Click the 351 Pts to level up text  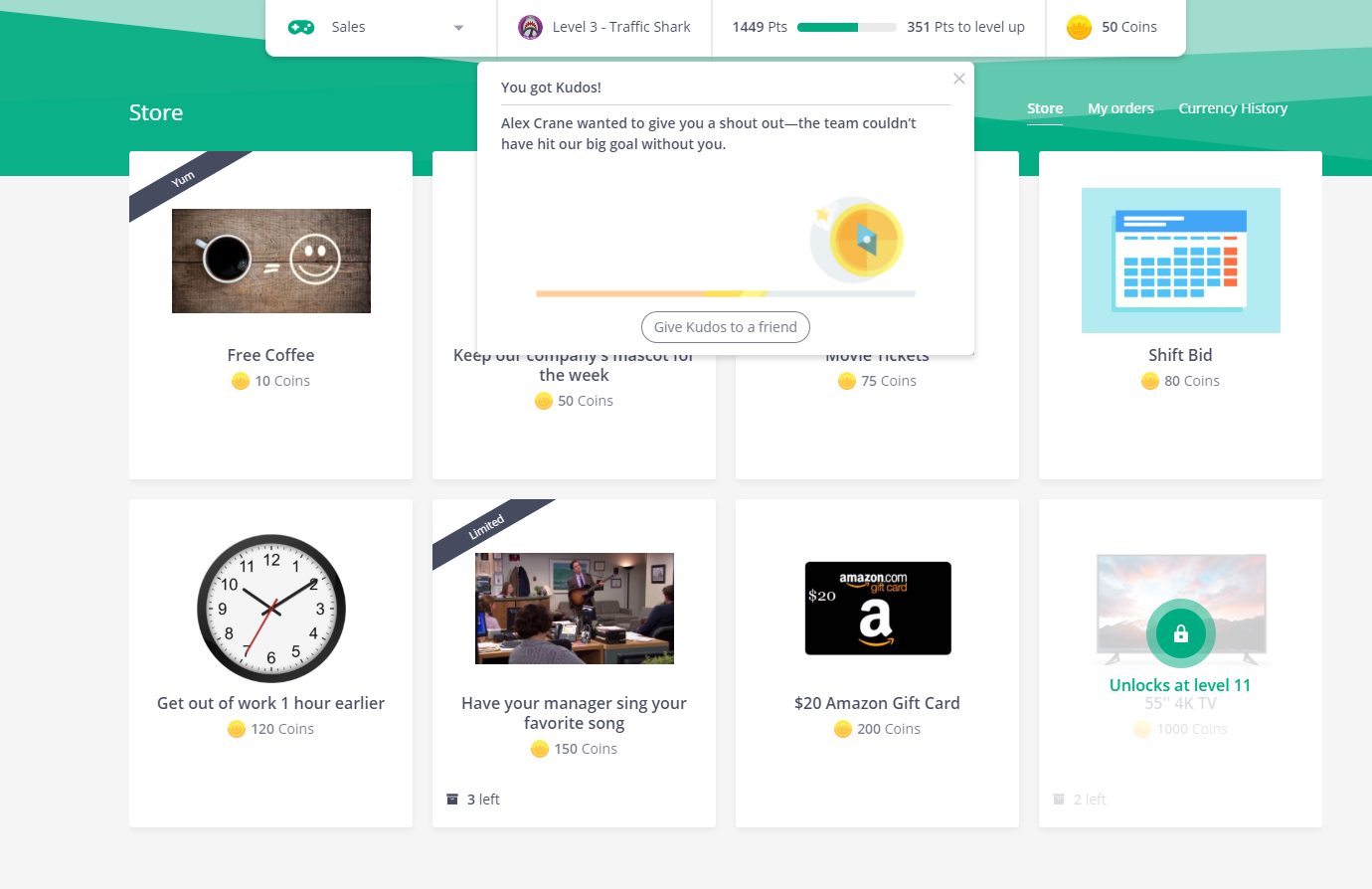pyautogui.click(x=965, y=28)
